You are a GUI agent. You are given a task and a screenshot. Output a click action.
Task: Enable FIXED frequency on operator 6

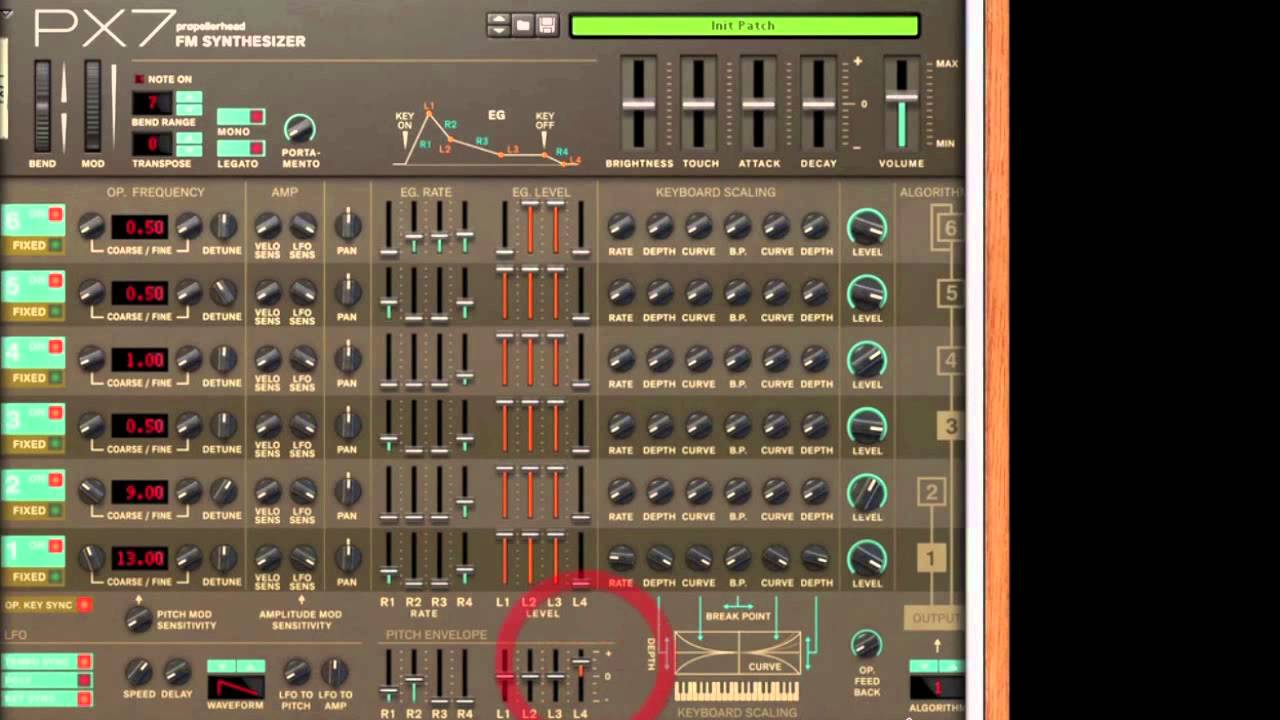33,245
